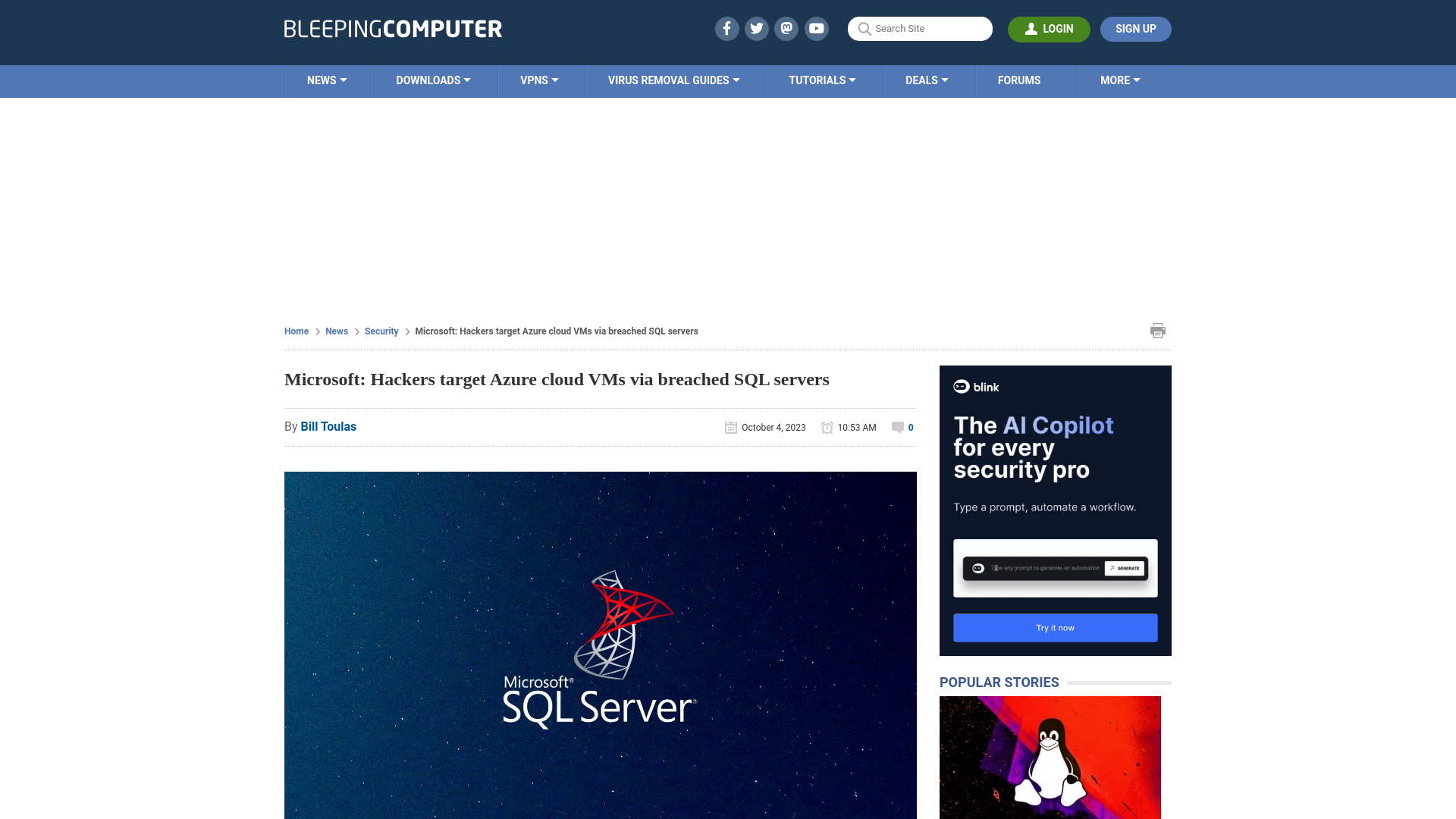This screenshot has width=1456, height=819.
Task: Expand the MORE navigation dropdown
Action: 1120,80
